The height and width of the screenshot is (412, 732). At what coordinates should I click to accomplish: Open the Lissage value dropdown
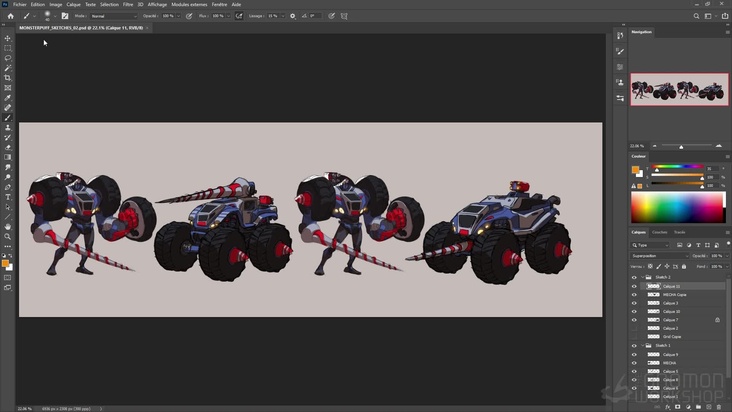(x=283, y=16)
